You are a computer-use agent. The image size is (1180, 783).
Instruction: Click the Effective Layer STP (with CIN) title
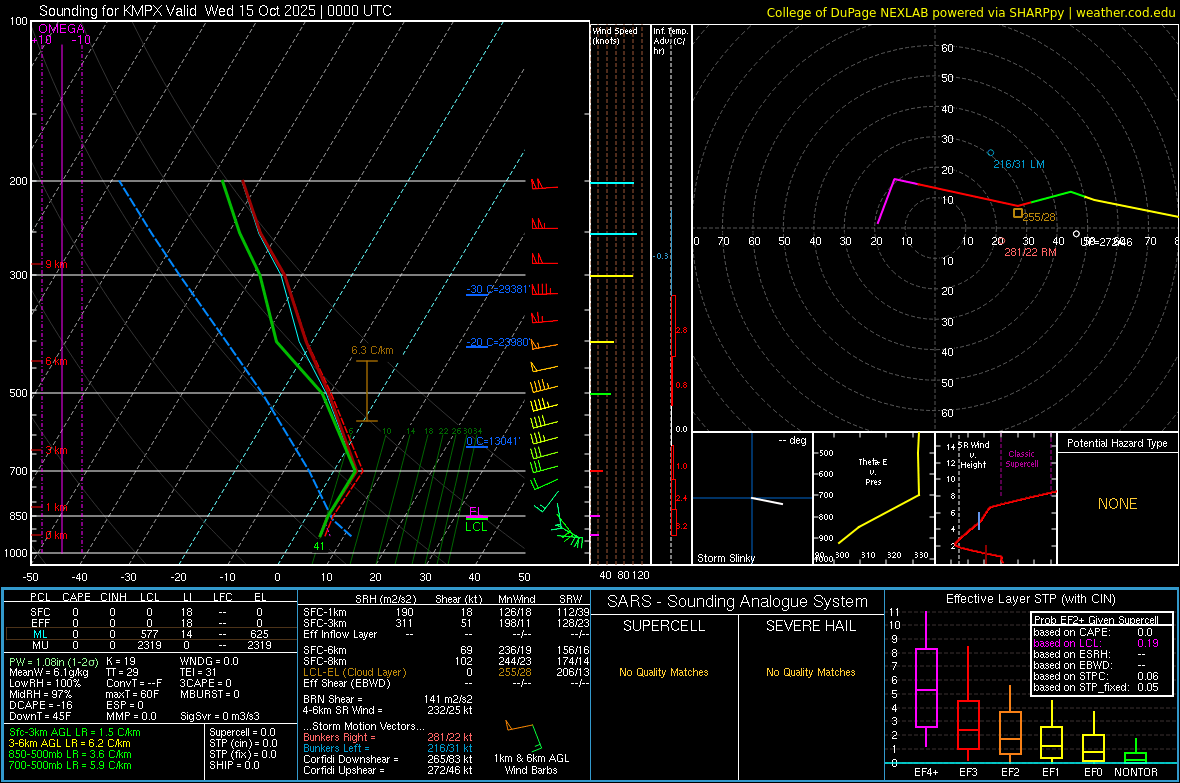pos(1031,599)
